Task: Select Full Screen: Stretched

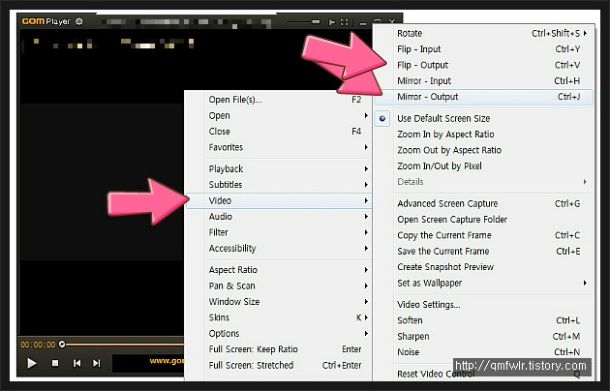Action: [279, 365]
